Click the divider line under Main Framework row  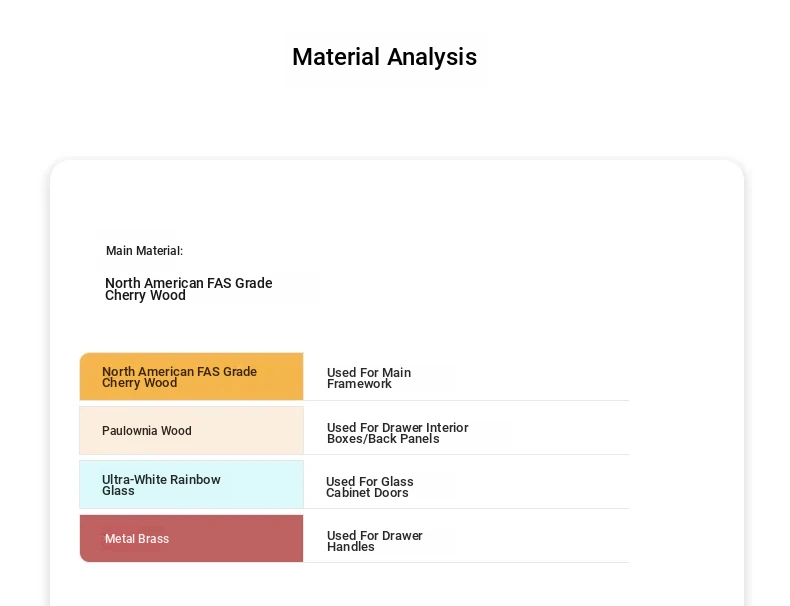pyautogui.click(x=466, y=400)
